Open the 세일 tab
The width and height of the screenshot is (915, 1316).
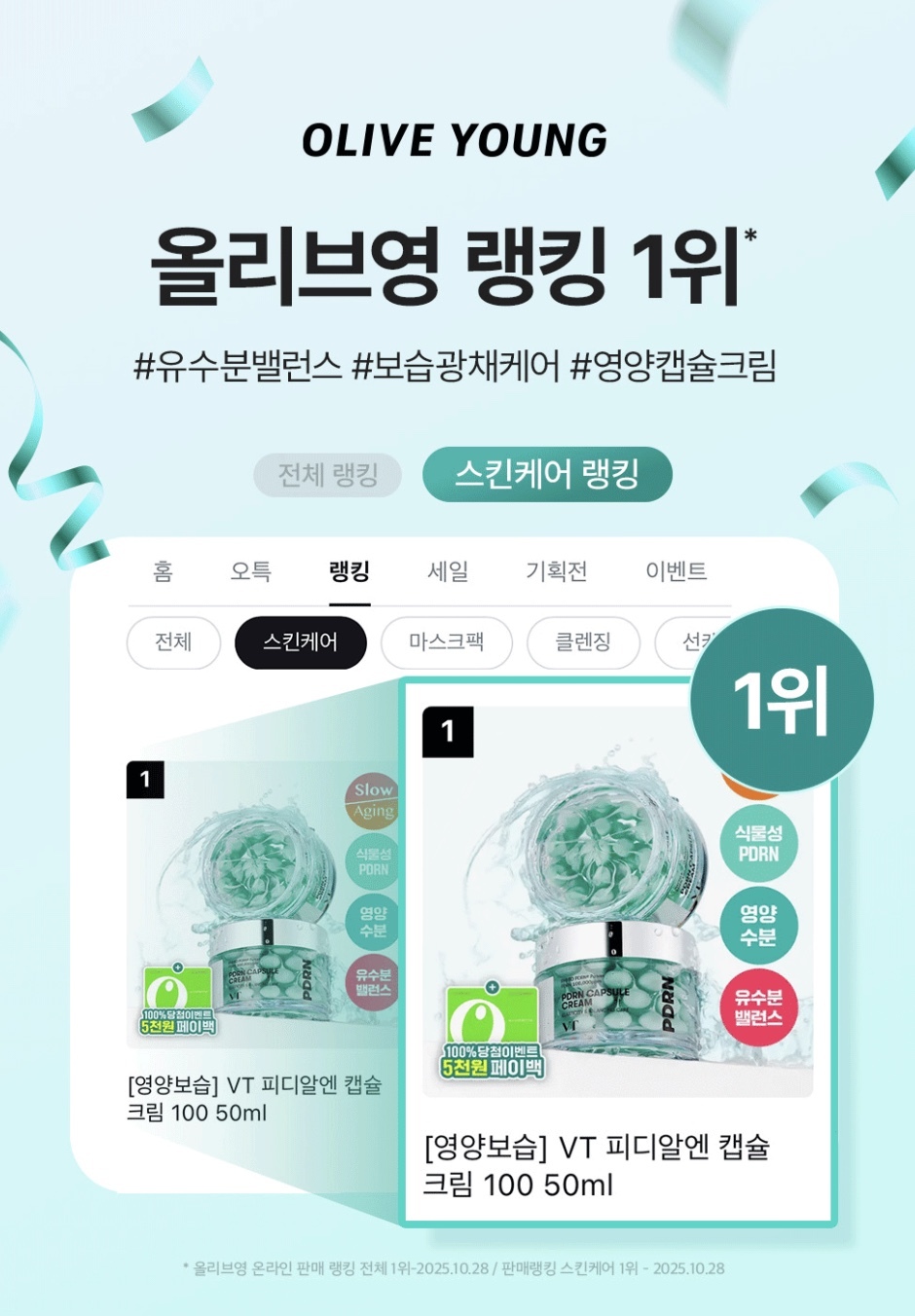[448, 571]
